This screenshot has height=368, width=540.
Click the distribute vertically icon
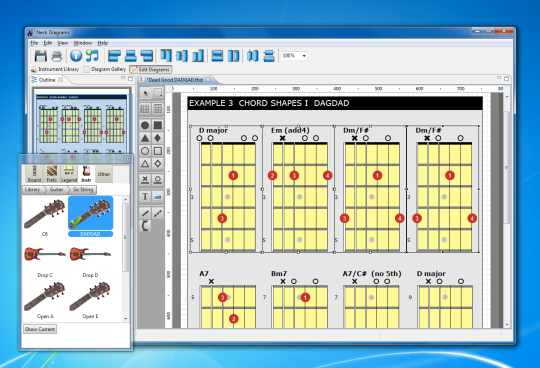pyautogui.click(x=269, y=55)
